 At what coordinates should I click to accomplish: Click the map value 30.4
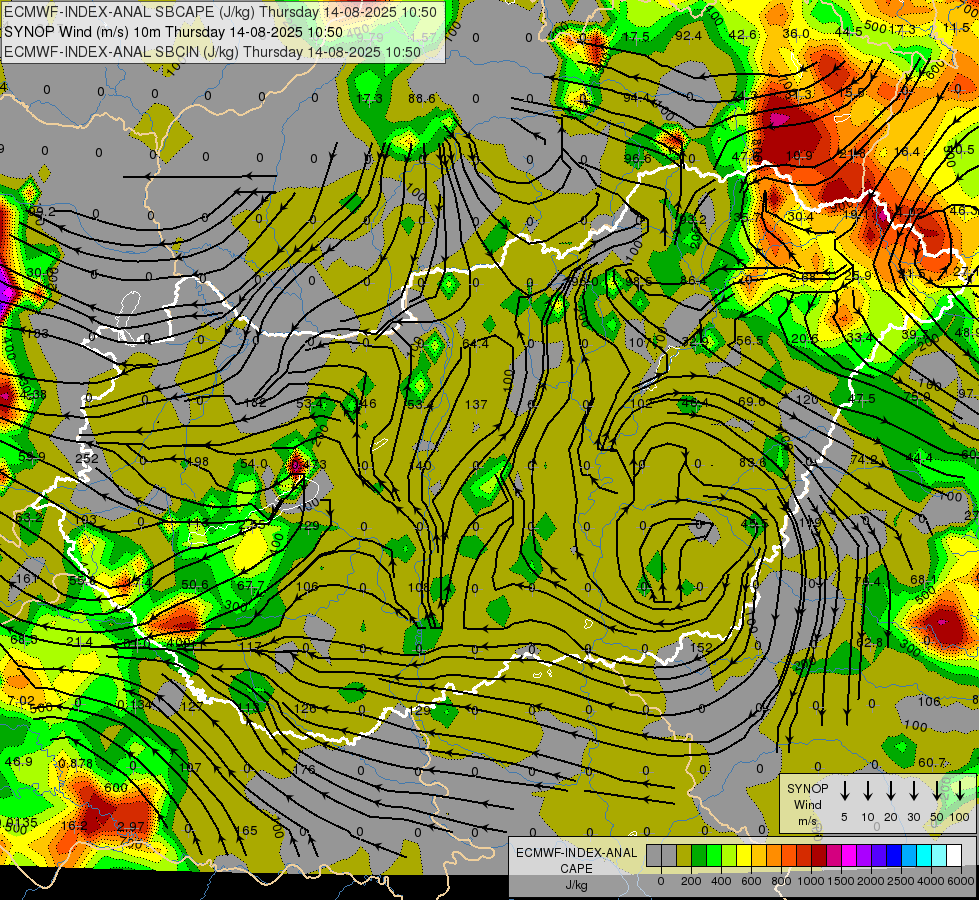pos(800,216)
